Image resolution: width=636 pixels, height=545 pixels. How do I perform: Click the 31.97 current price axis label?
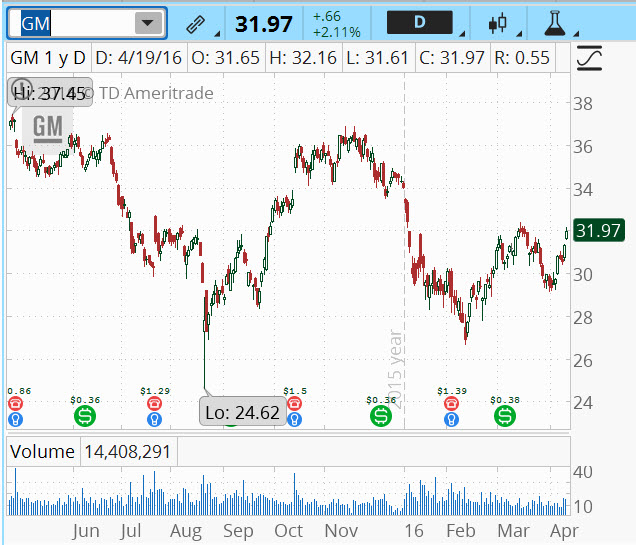[599, 230]
